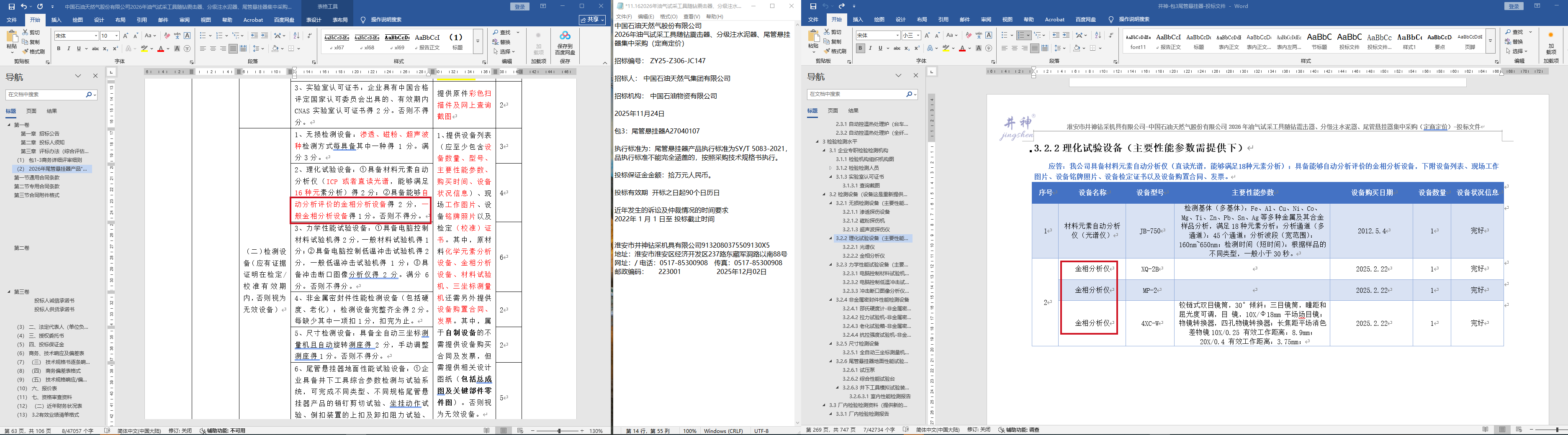Turn off active bold in right Word
1568x435 pixels.
coord(860,48)
